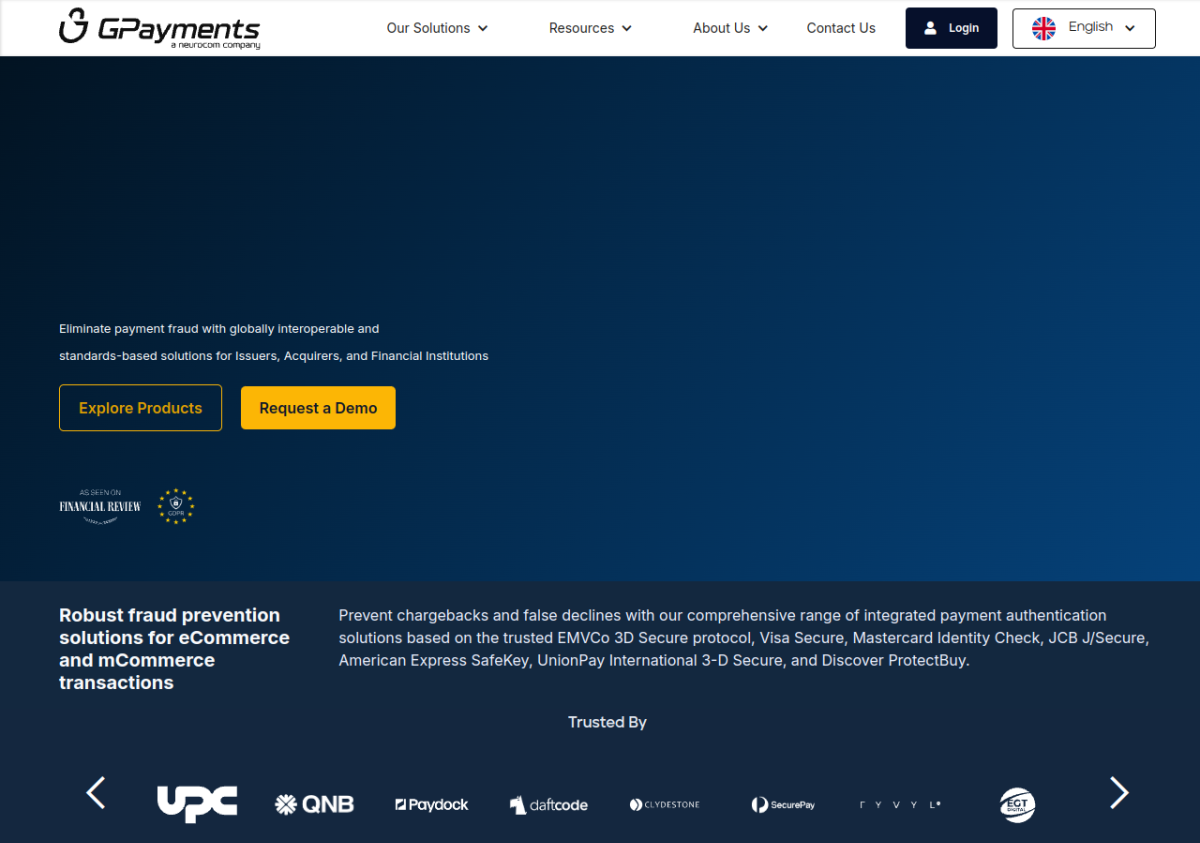Click the Eliminate payment fraud line

click(x=219, y=328)
